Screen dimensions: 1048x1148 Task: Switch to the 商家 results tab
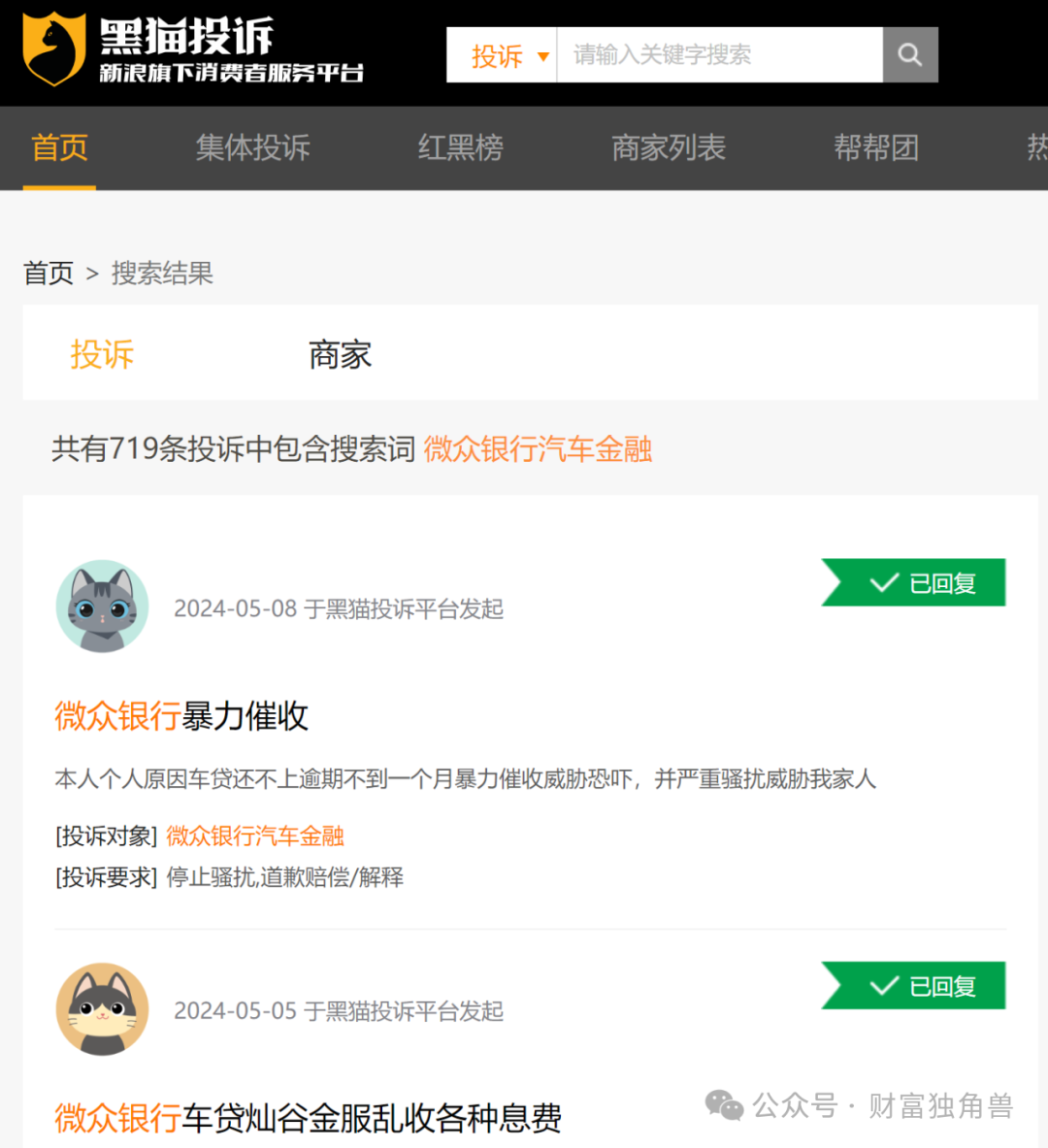[340, 354]
